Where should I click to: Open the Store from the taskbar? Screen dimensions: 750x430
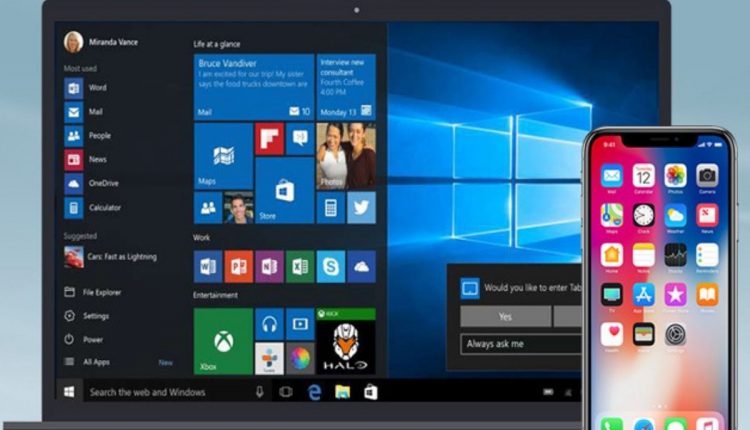pyautogui.click(x=371, y=392)
